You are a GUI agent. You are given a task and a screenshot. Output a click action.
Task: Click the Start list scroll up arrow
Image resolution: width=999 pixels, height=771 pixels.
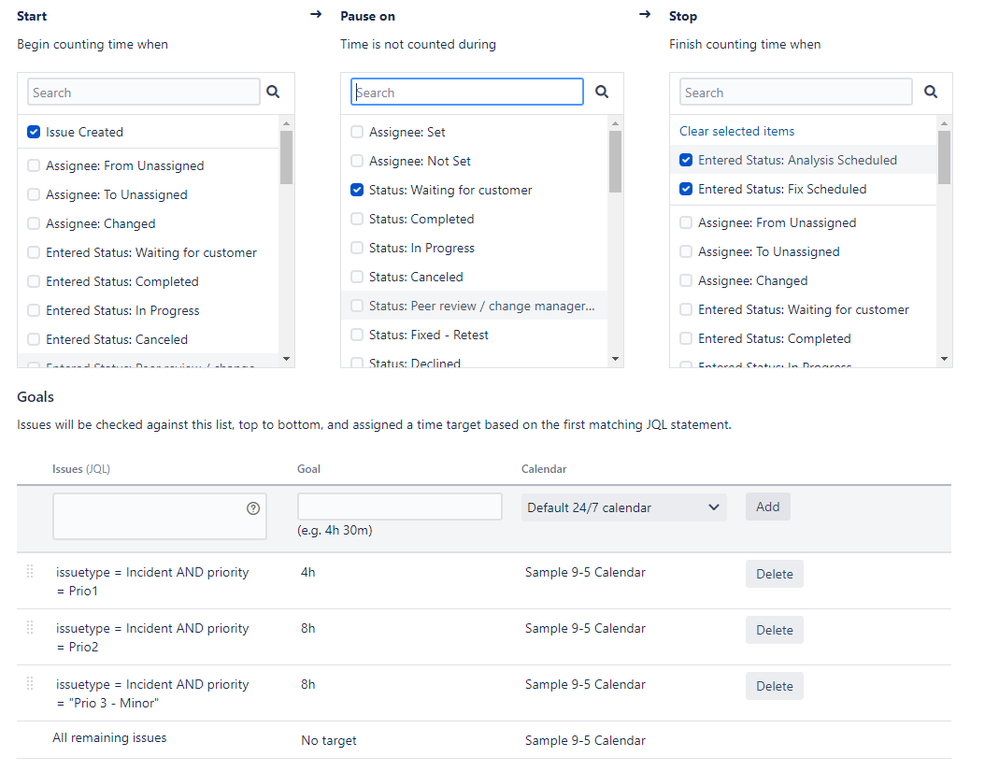[x=286, y=123]
